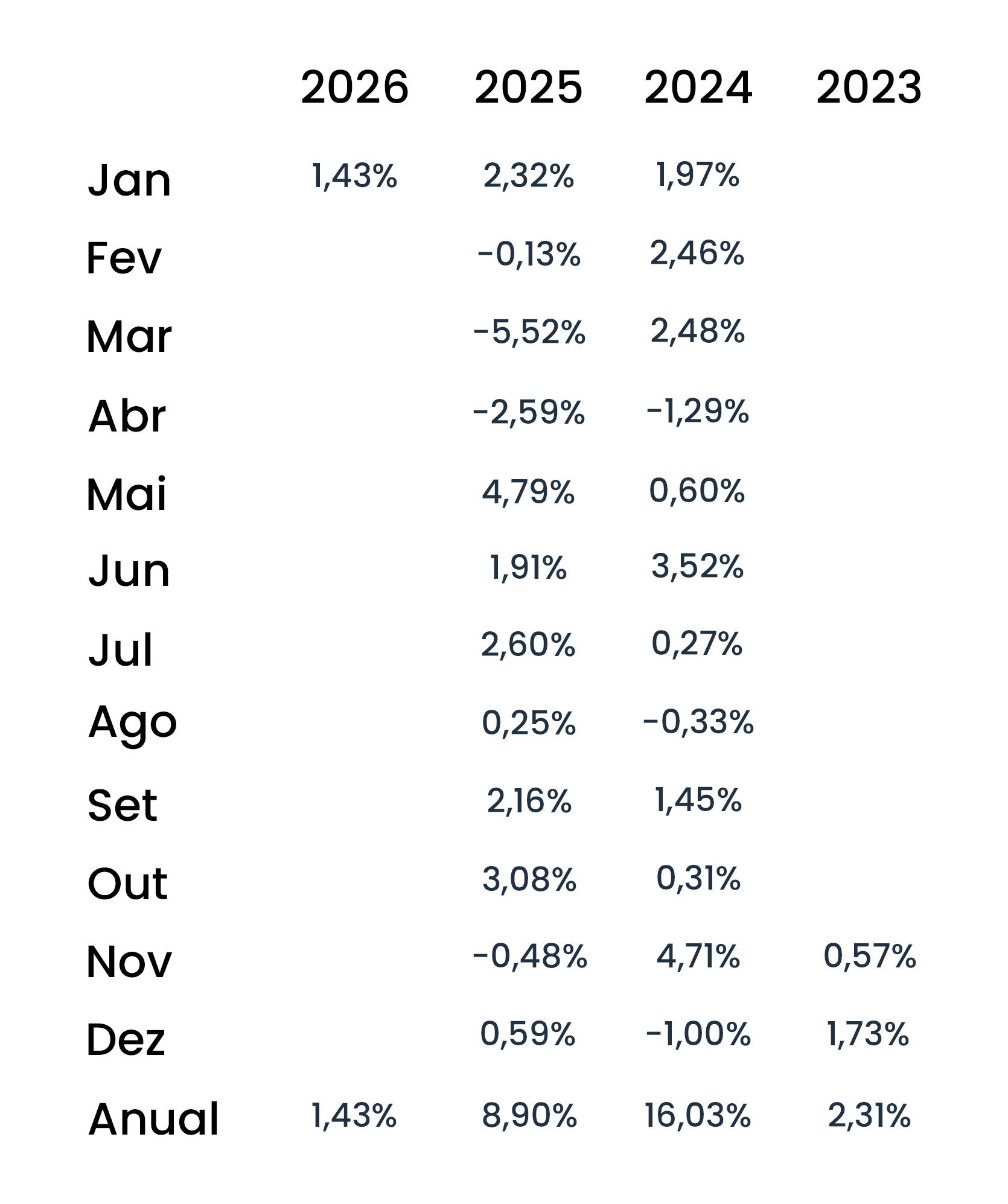Click the 2024 year heading
The width and height of the screenshot is (1008, 1204).
698,88
